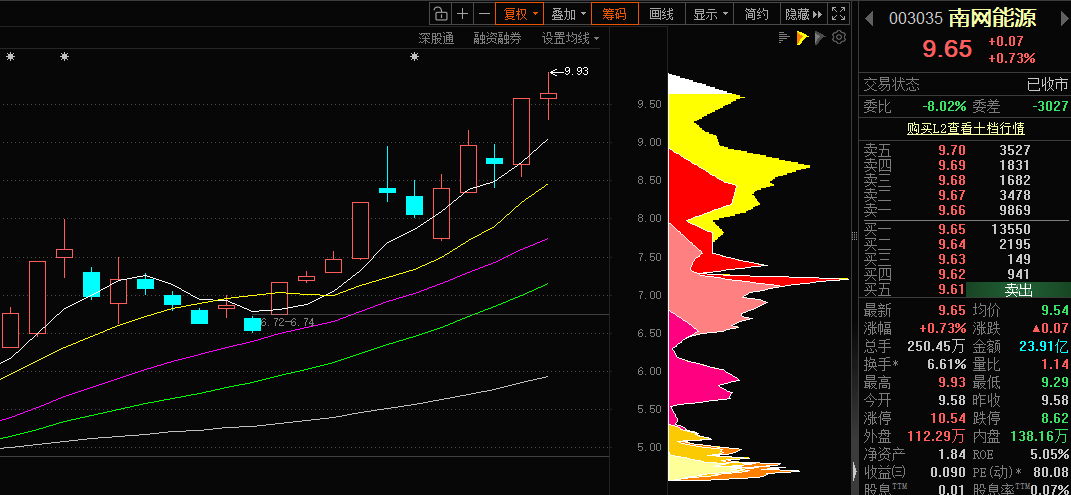1071x495 pixels.
Task: Click the 内盘 value 138.16万
Action: click(x=1040, y=436)
